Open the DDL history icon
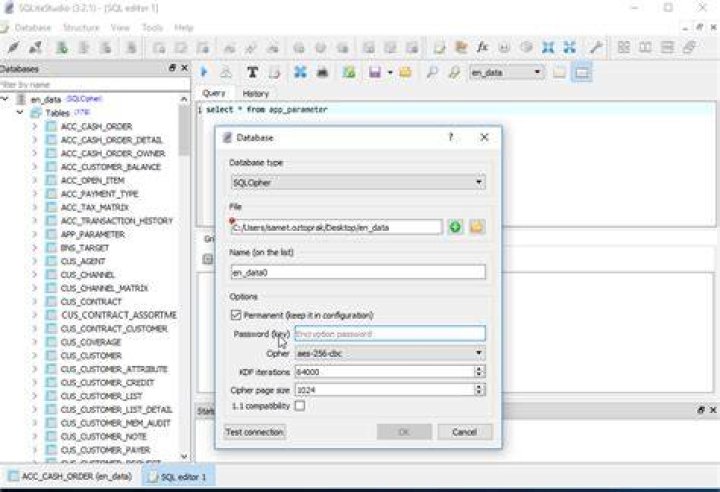 tap(460, 47)
